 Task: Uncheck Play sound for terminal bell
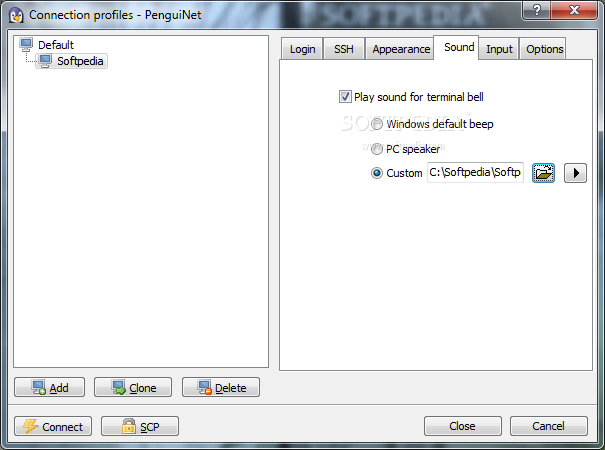click(x=345, y=96)
